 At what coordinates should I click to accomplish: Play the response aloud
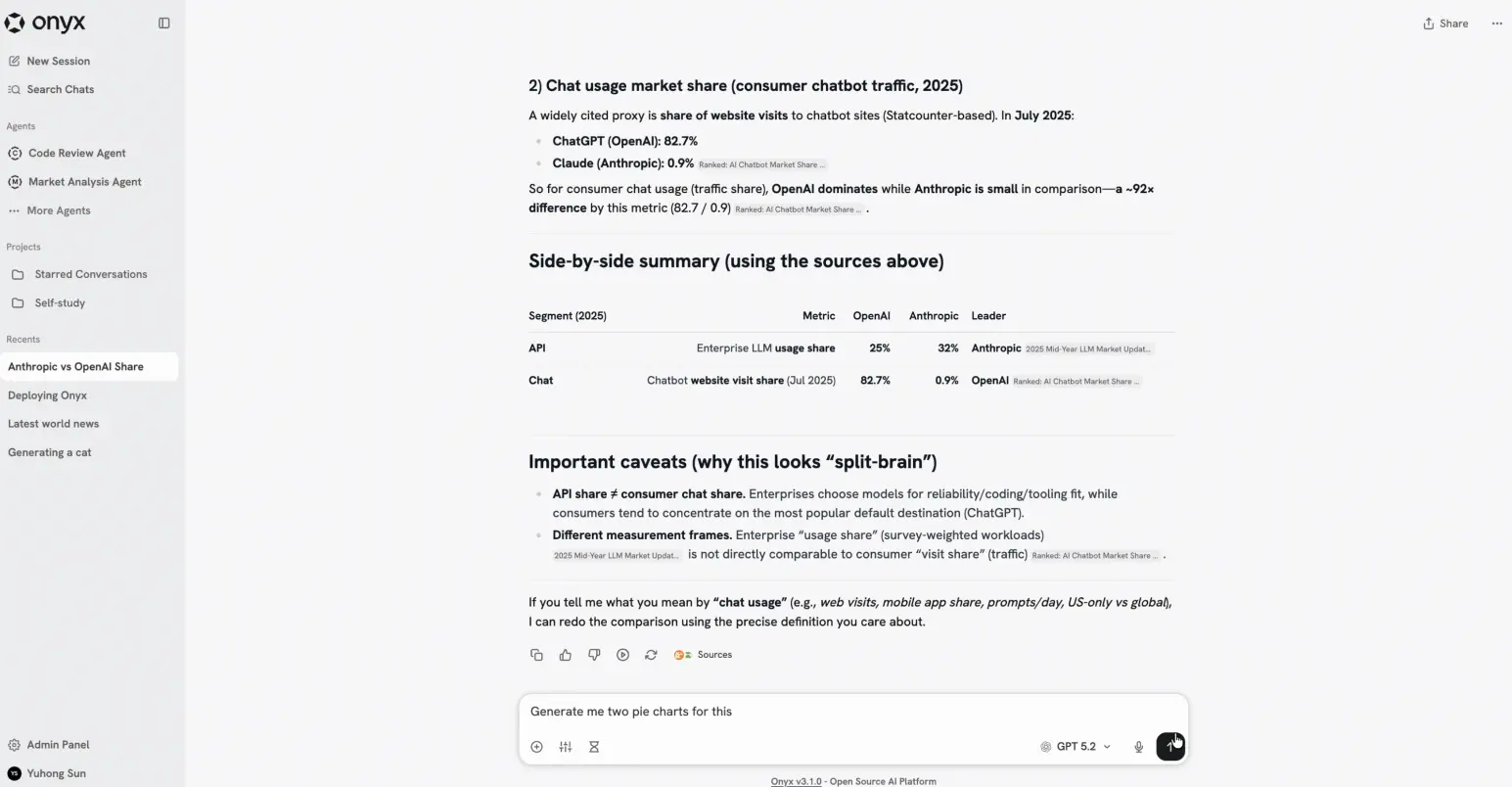coord(623,654)
